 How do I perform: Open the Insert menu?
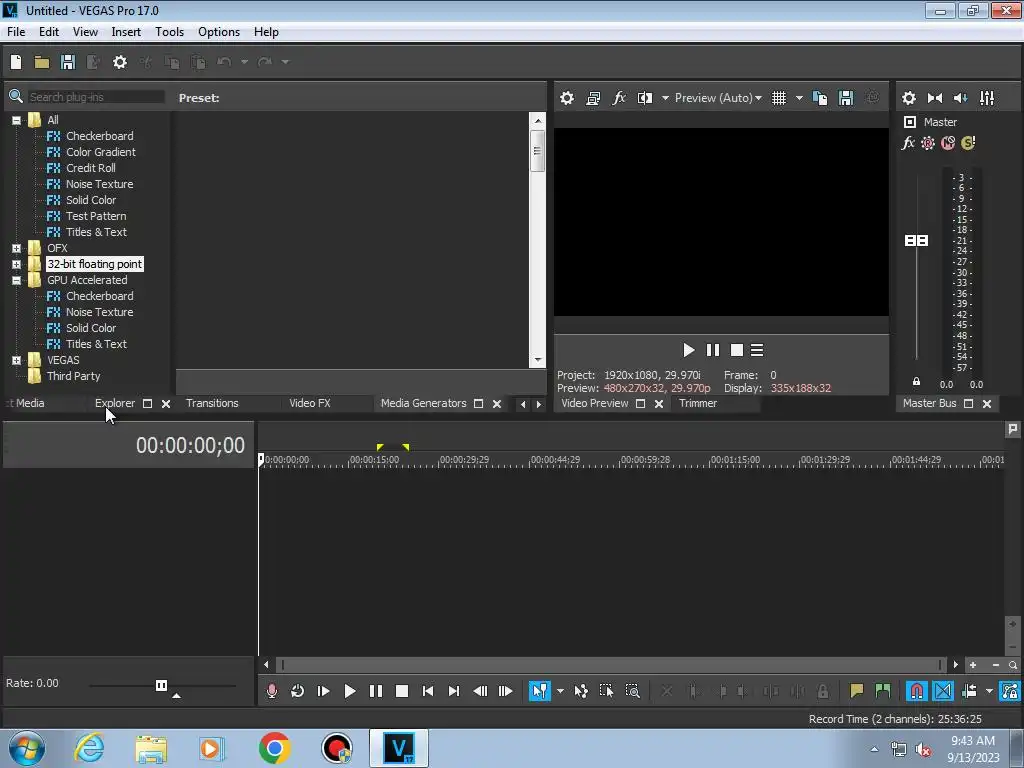126,32
